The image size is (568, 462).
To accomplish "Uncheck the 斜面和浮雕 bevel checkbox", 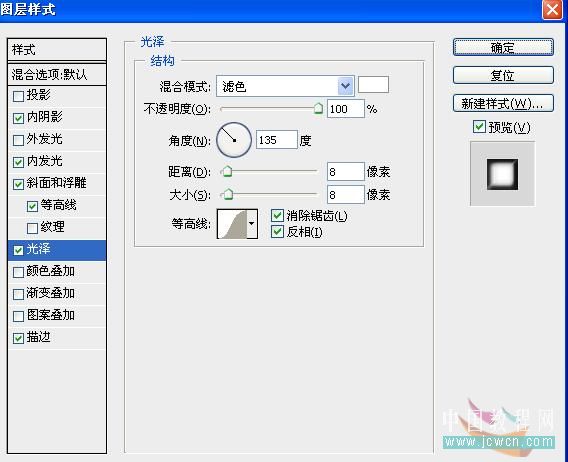I will [18, 184].
